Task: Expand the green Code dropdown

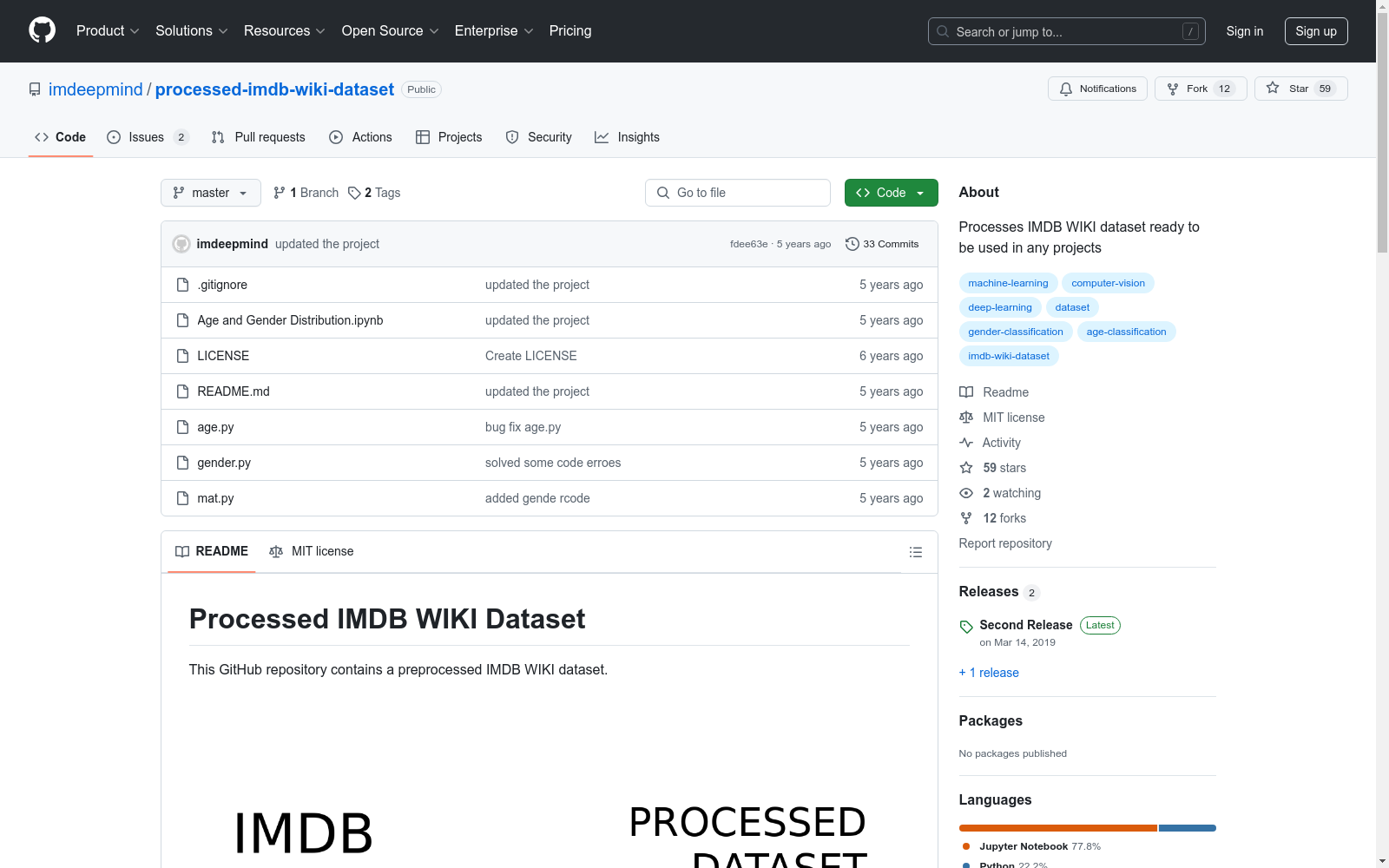Action: click(891, 193)
